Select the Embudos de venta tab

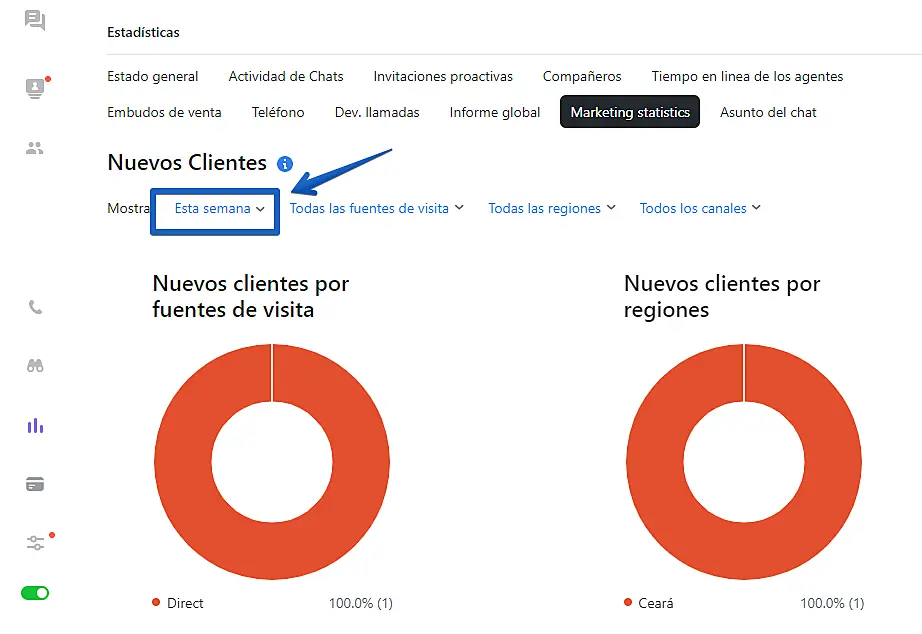(164, 112)
